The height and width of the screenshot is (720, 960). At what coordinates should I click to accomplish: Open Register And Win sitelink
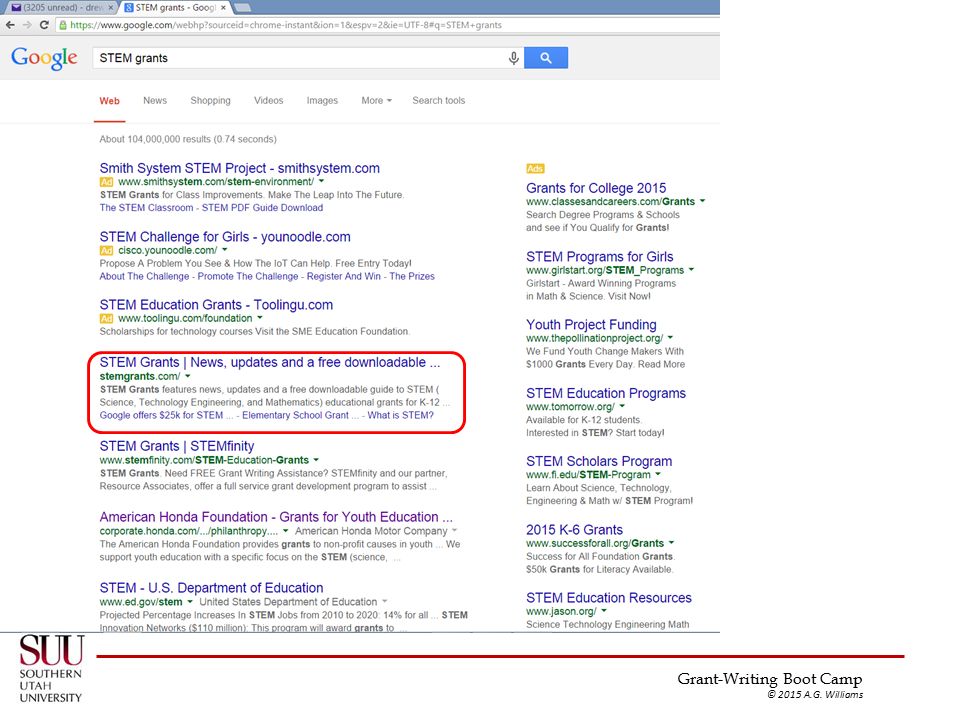point(343,276)
